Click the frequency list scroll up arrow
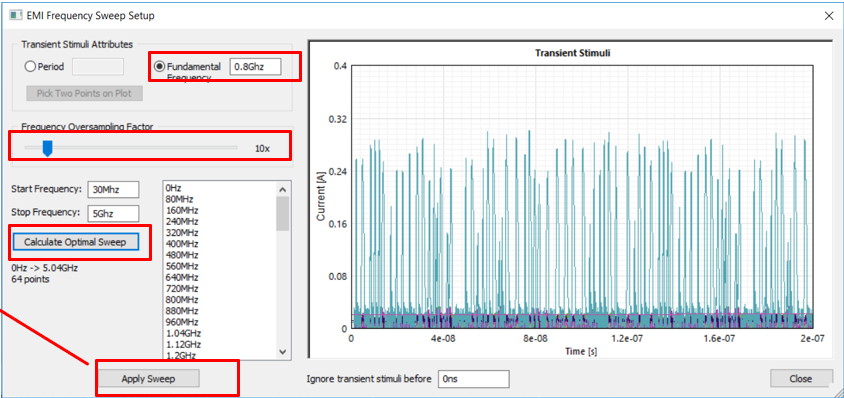Image resolution: width=844 pixels, height=398 pixels. (283, 190)
